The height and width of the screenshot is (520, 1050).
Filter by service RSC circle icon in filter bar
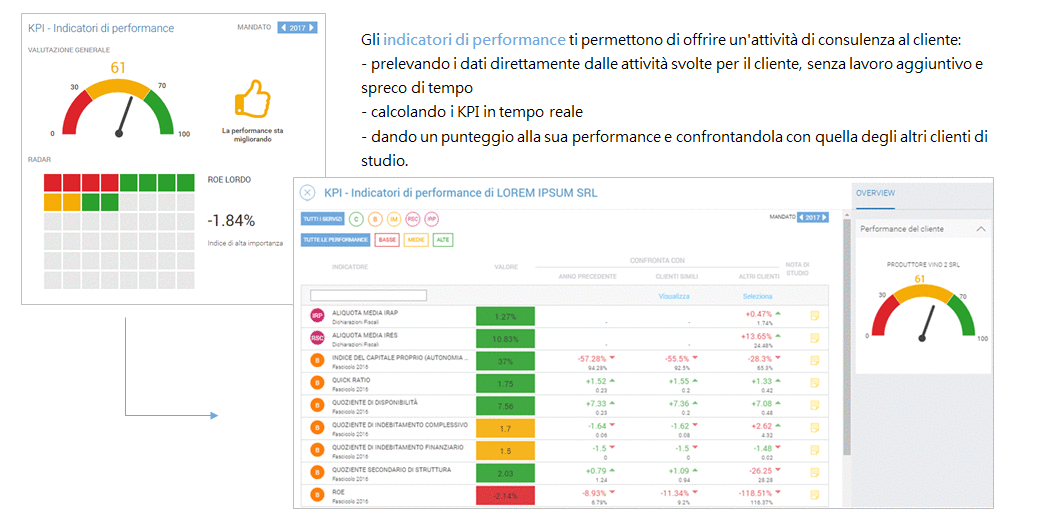[x=413, y=219]
